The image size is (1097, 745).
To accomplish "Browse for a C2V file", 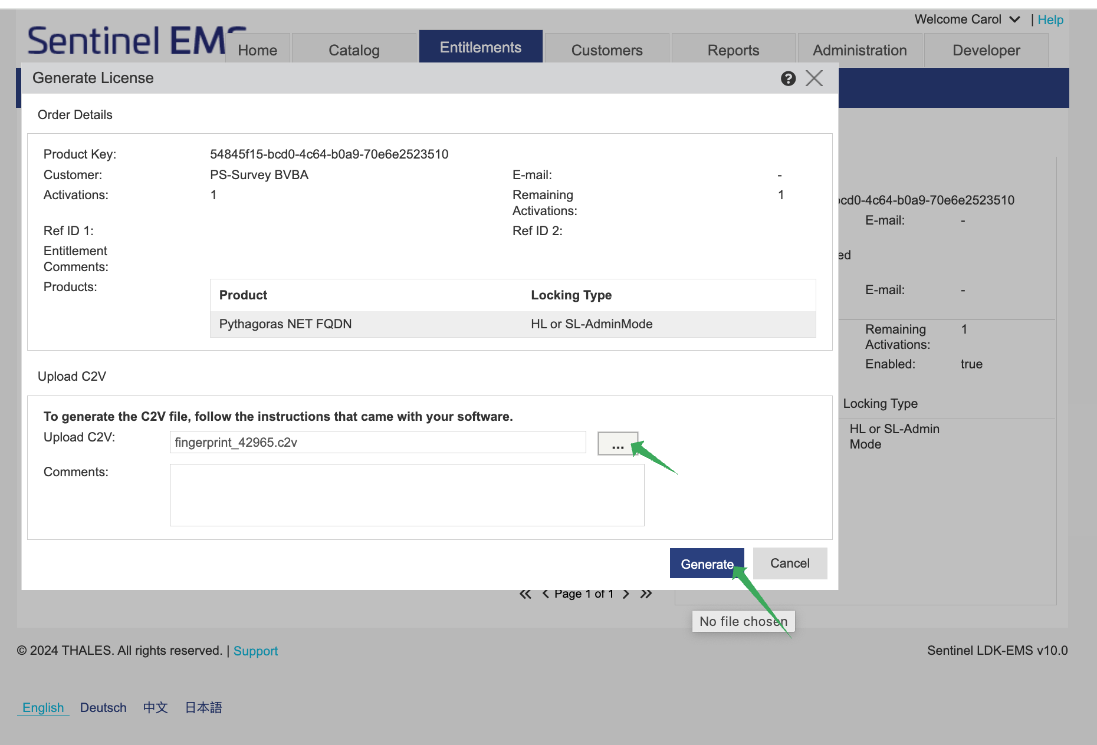I will (618, 444).
